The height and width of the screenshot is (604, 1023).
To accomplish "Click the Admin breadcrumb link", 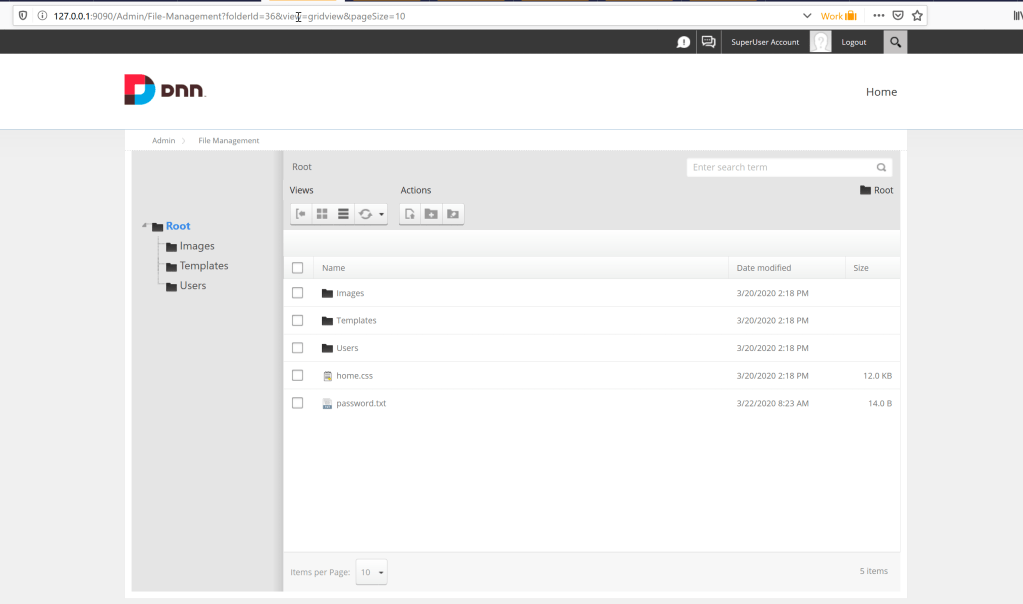I will coord(163,141).
